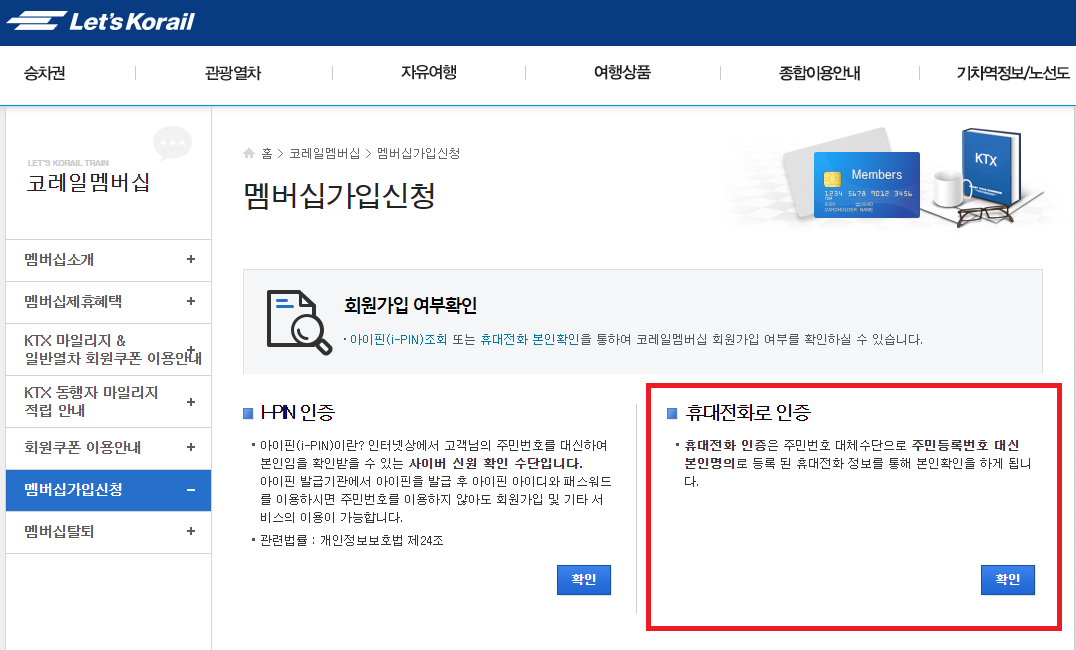Image resolution: width=1076 pixels, height=650 pixels.
Task: Click the I-PIN 인증 section heading
Action: point(298,412)
